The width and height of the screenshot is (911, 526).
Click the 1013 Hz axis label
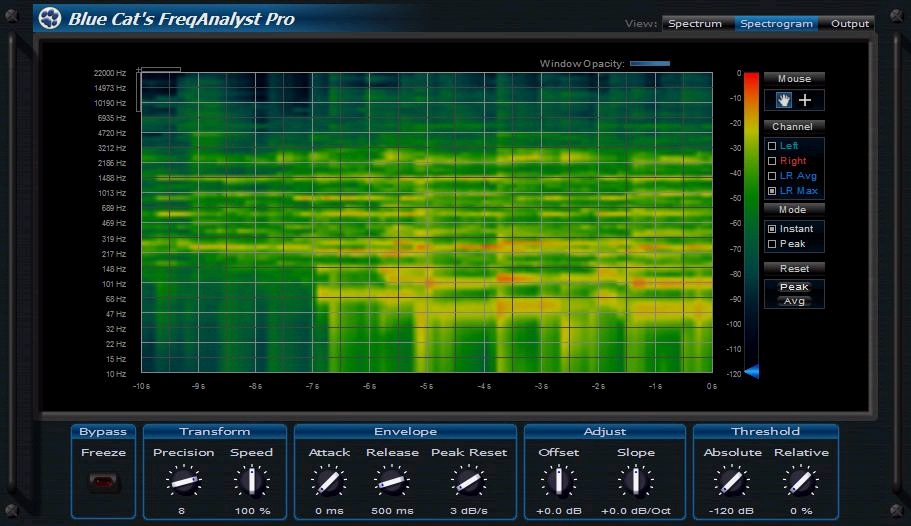pyautogui.click(x=112, y=193)
